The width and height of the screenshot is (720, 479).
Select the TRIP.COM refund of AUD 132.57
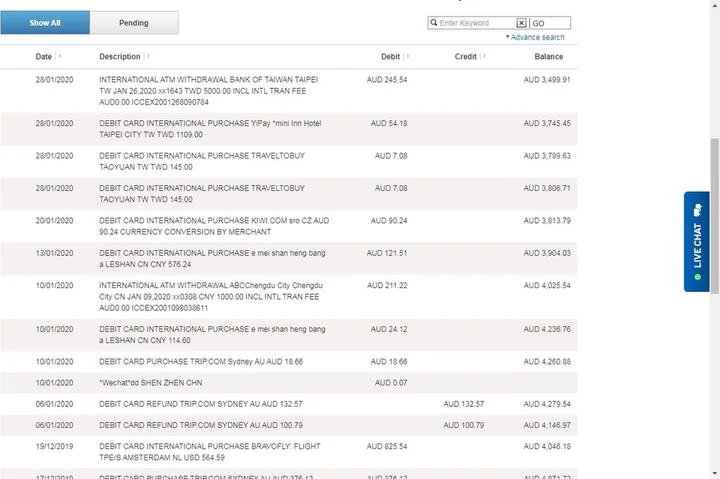200,404
